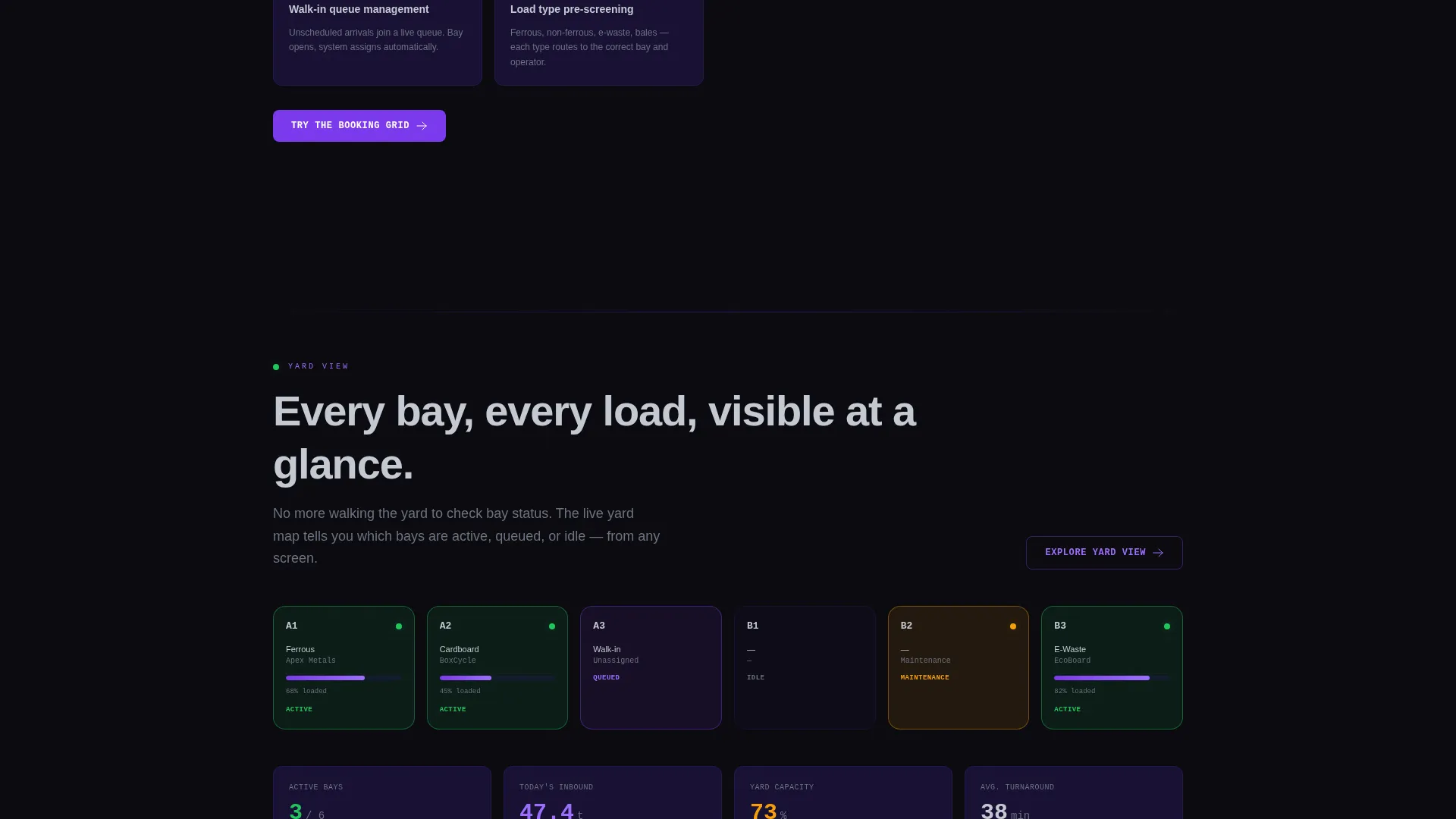The height and width of the screenshot is (819, 1456).
Task: Click the ACTIVE status on bay A1
Action: click(x=299, y=710)
